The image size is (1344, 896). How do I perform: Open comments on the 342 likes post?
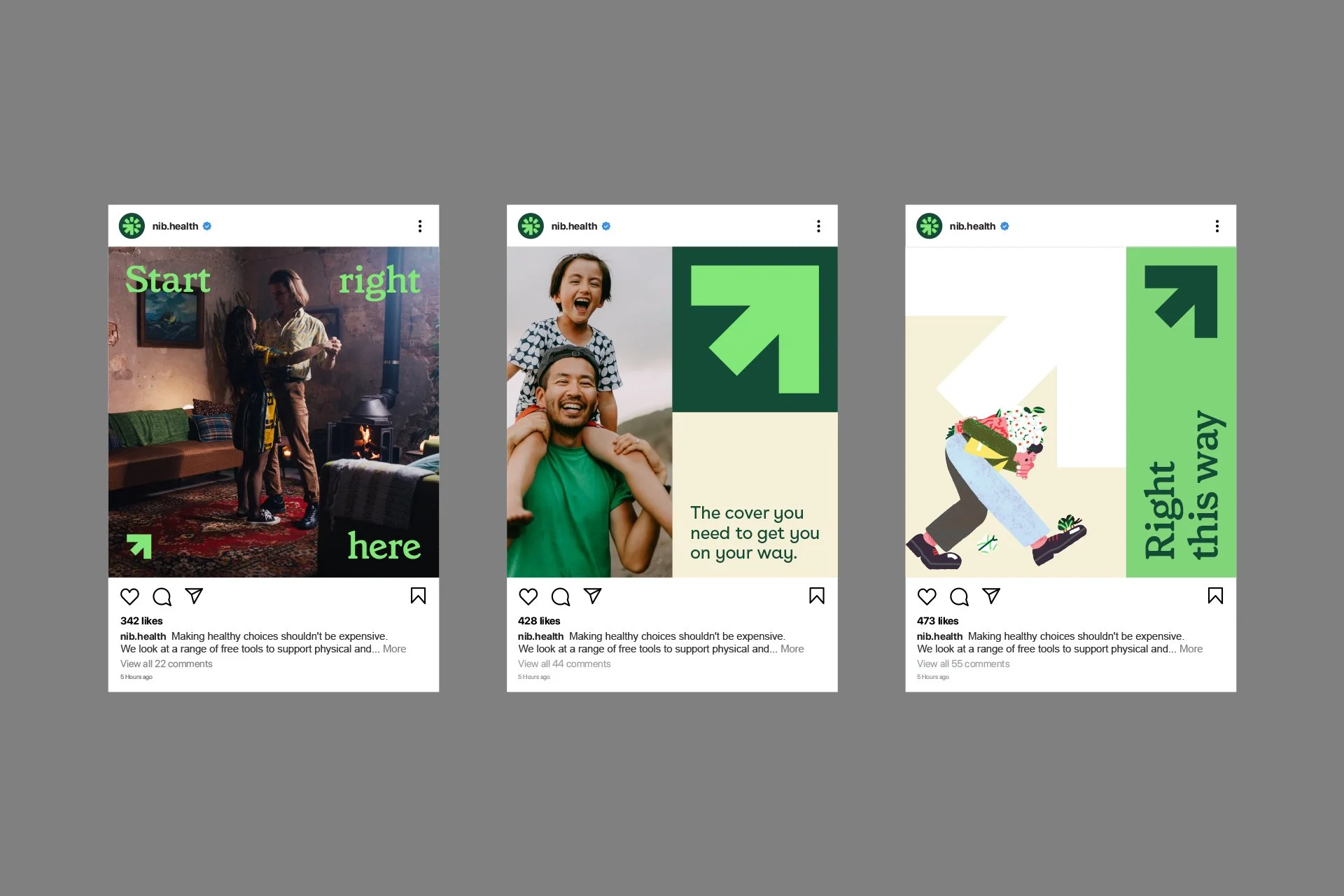click(x=162, y=596)
